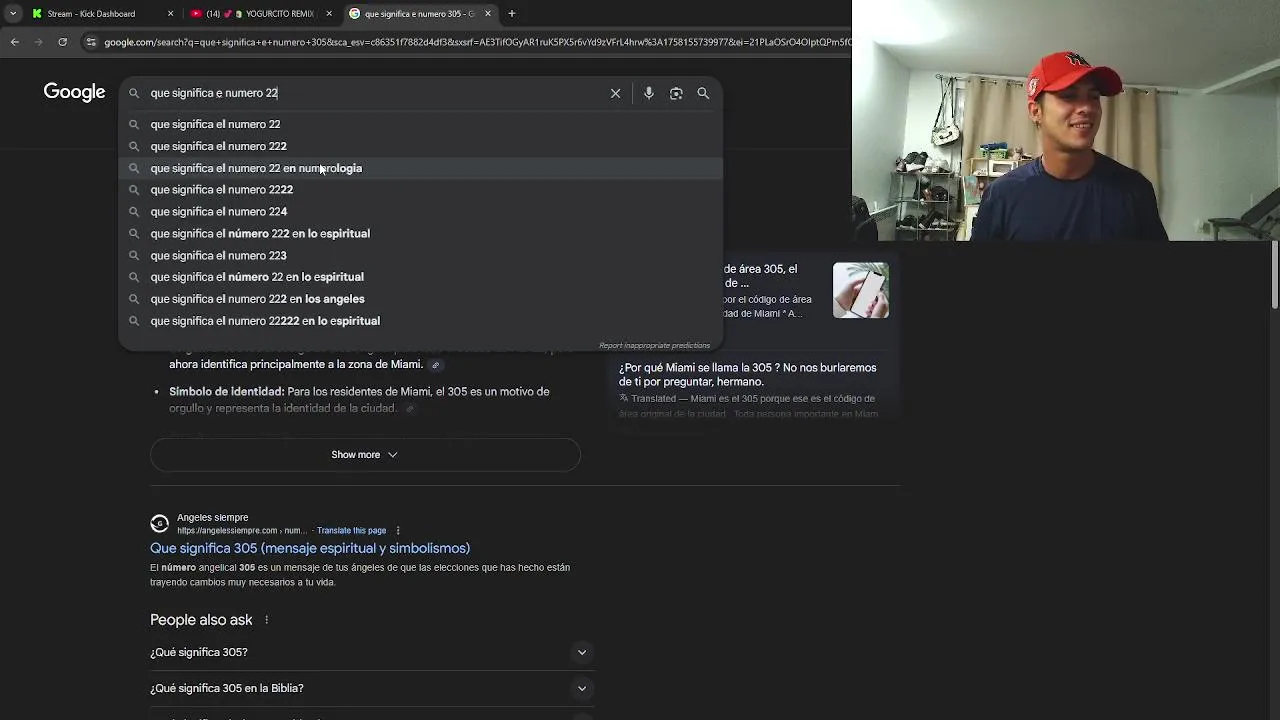
Task: Open the tab search dropdown arrow
Action: (12, 14)
